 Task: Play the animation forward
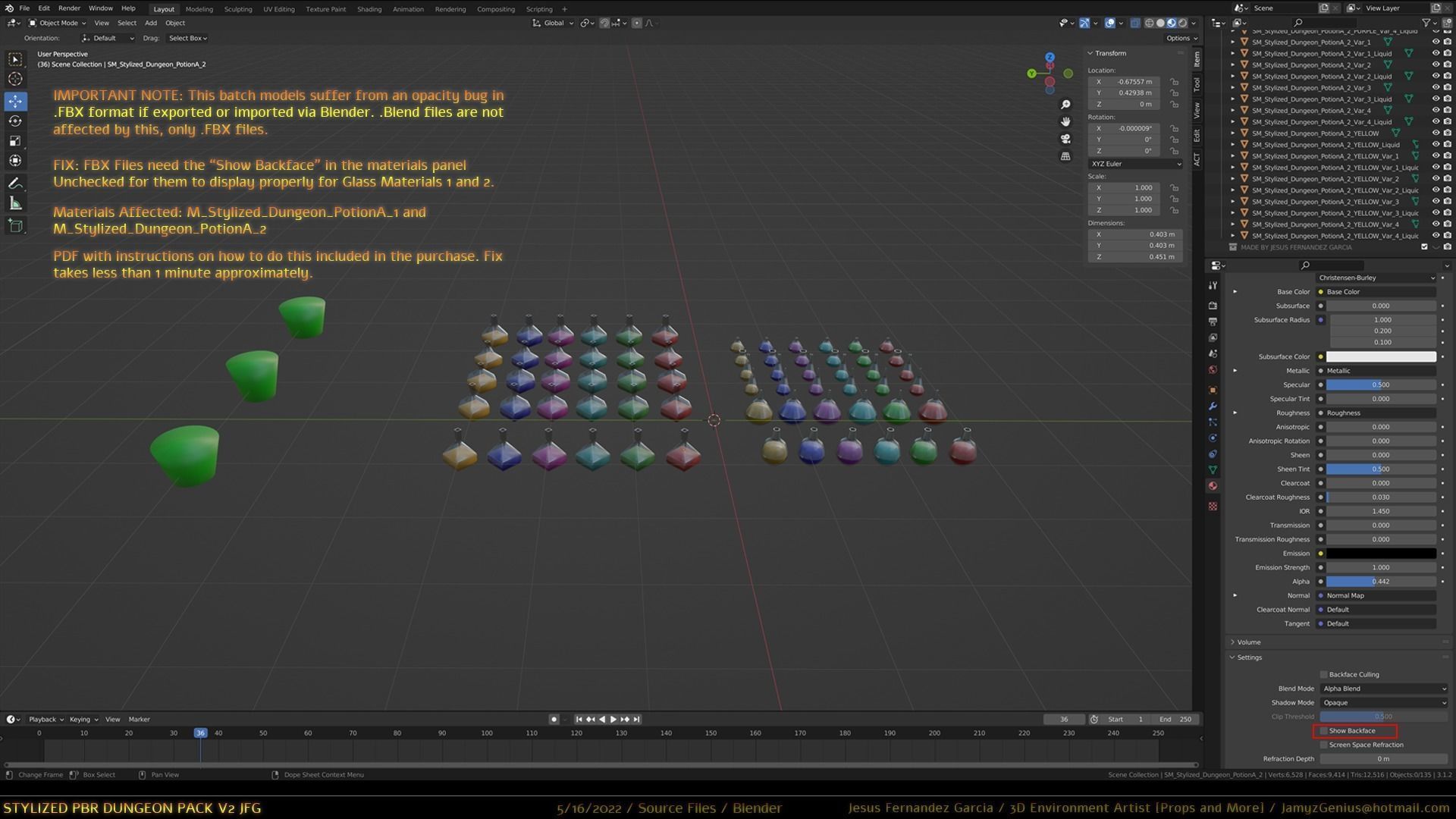pos(613,719)
